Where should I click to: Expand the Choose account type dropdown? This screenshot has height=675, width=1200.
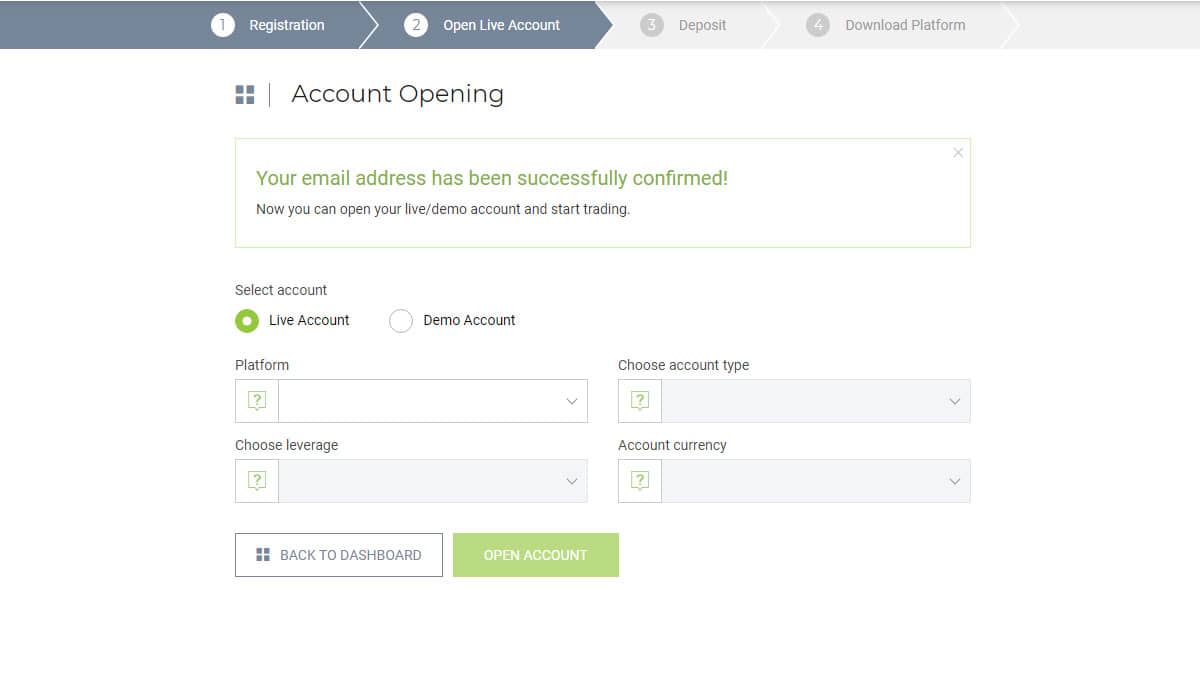[x=815, y=401]
